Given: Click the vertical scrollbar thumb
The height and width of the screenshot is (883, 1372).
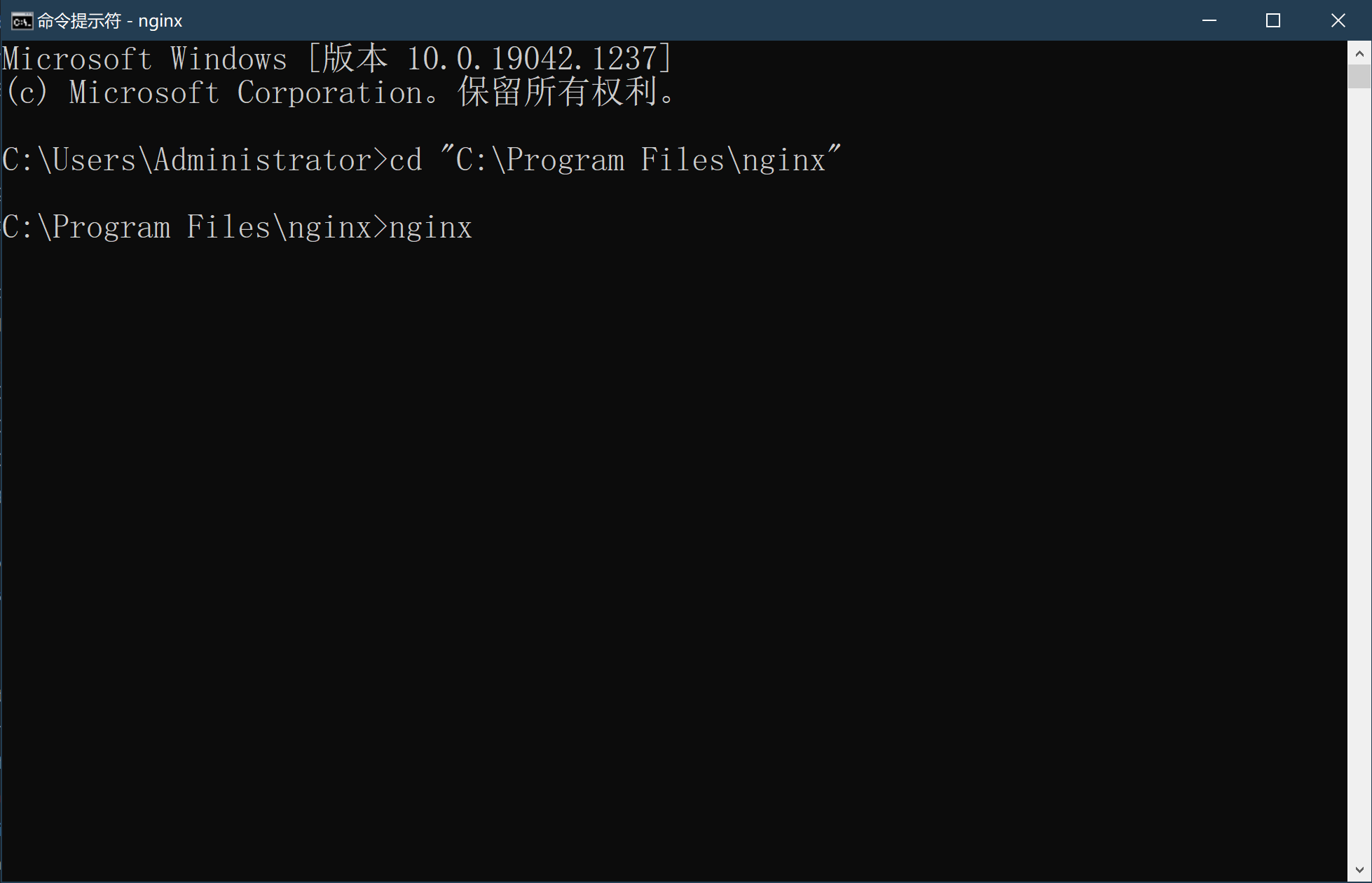Looking at the screenshot, I should pyautogui.click(x=1359, y=76).
